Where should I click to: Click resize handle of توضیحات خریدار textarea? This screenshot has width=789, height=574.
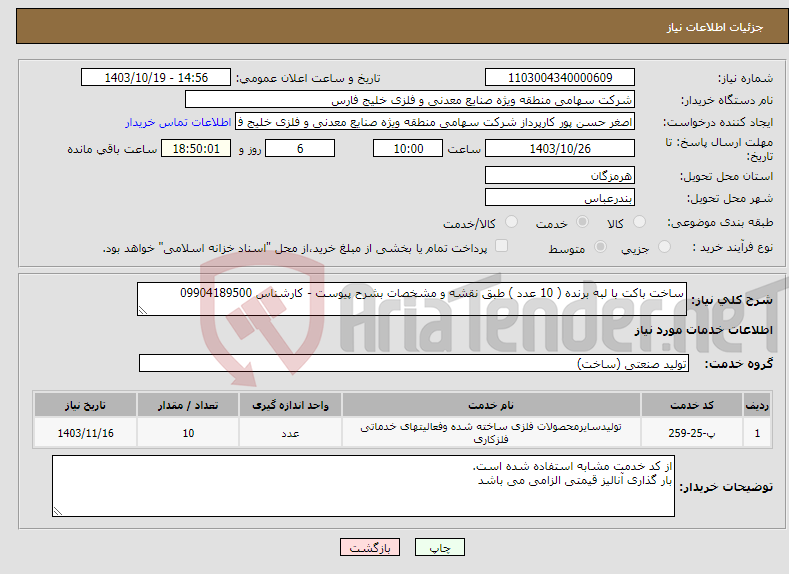(58, 511)
